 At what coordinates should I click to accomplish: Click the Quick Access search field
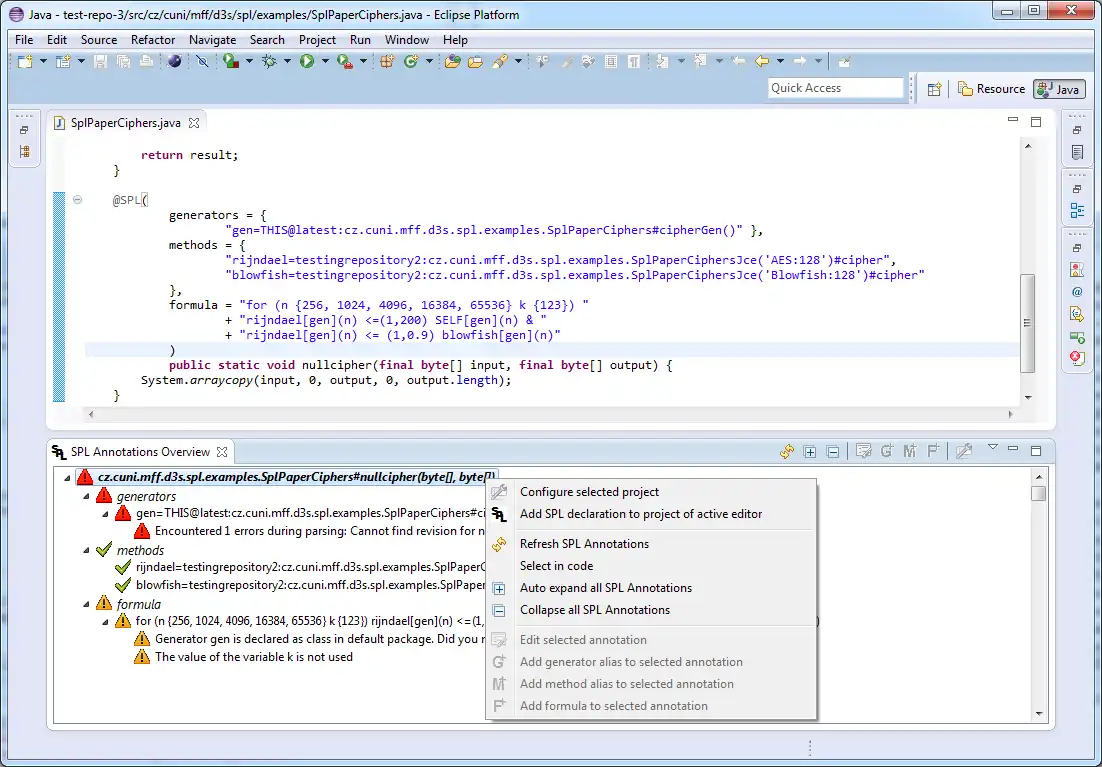[835, 88]
